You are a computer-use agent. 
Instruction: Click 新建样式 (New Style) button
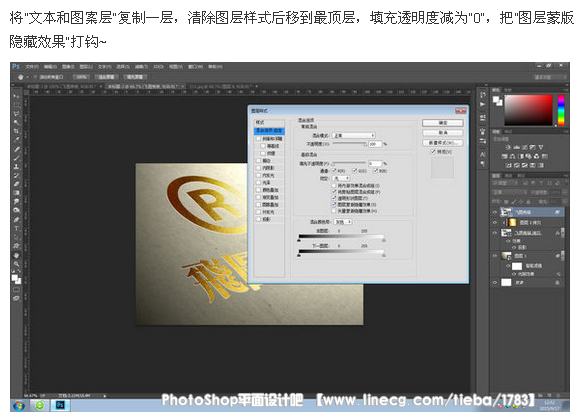click(x=443, y=143)
